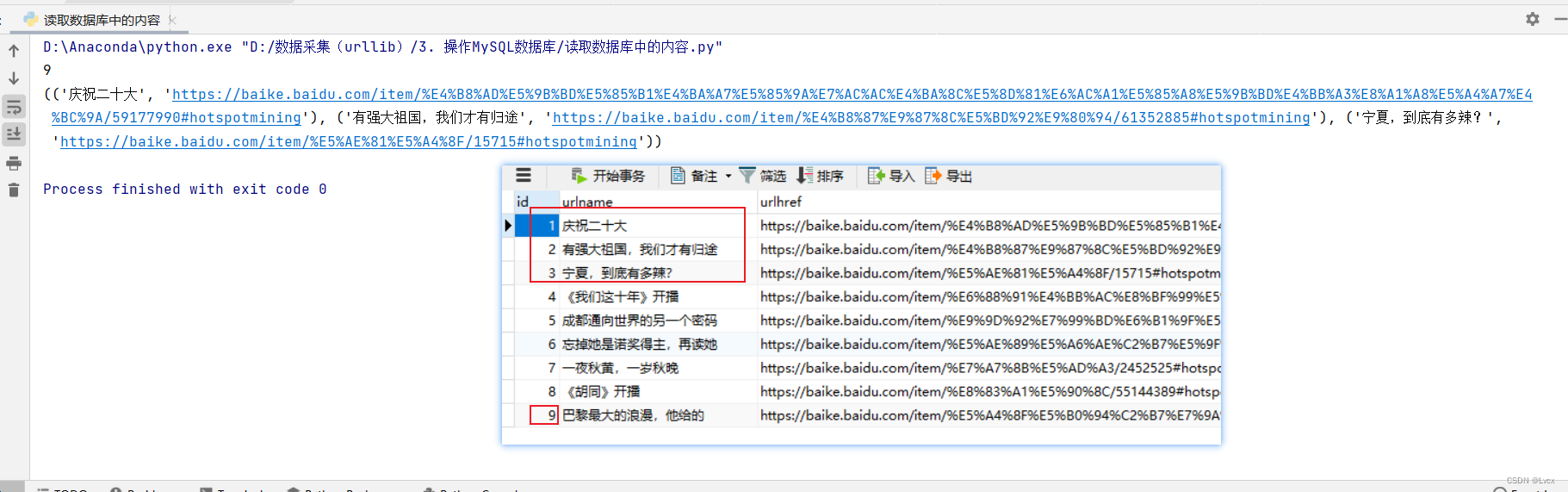Select cell 忘掉她是诺奖得主，再读她

[x=658, y=344]
